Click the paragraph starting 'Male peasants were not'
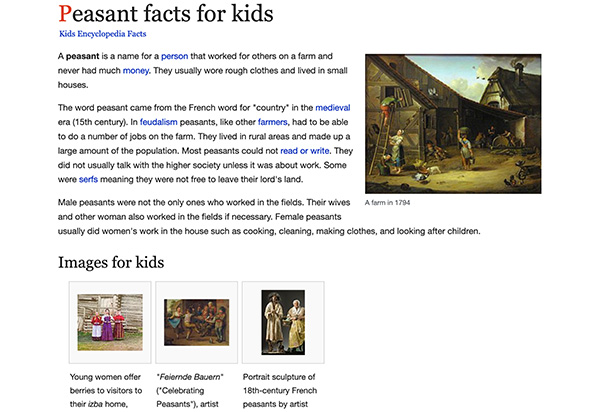The width and height of the screenshot is (600, 412). pos(269,217)
